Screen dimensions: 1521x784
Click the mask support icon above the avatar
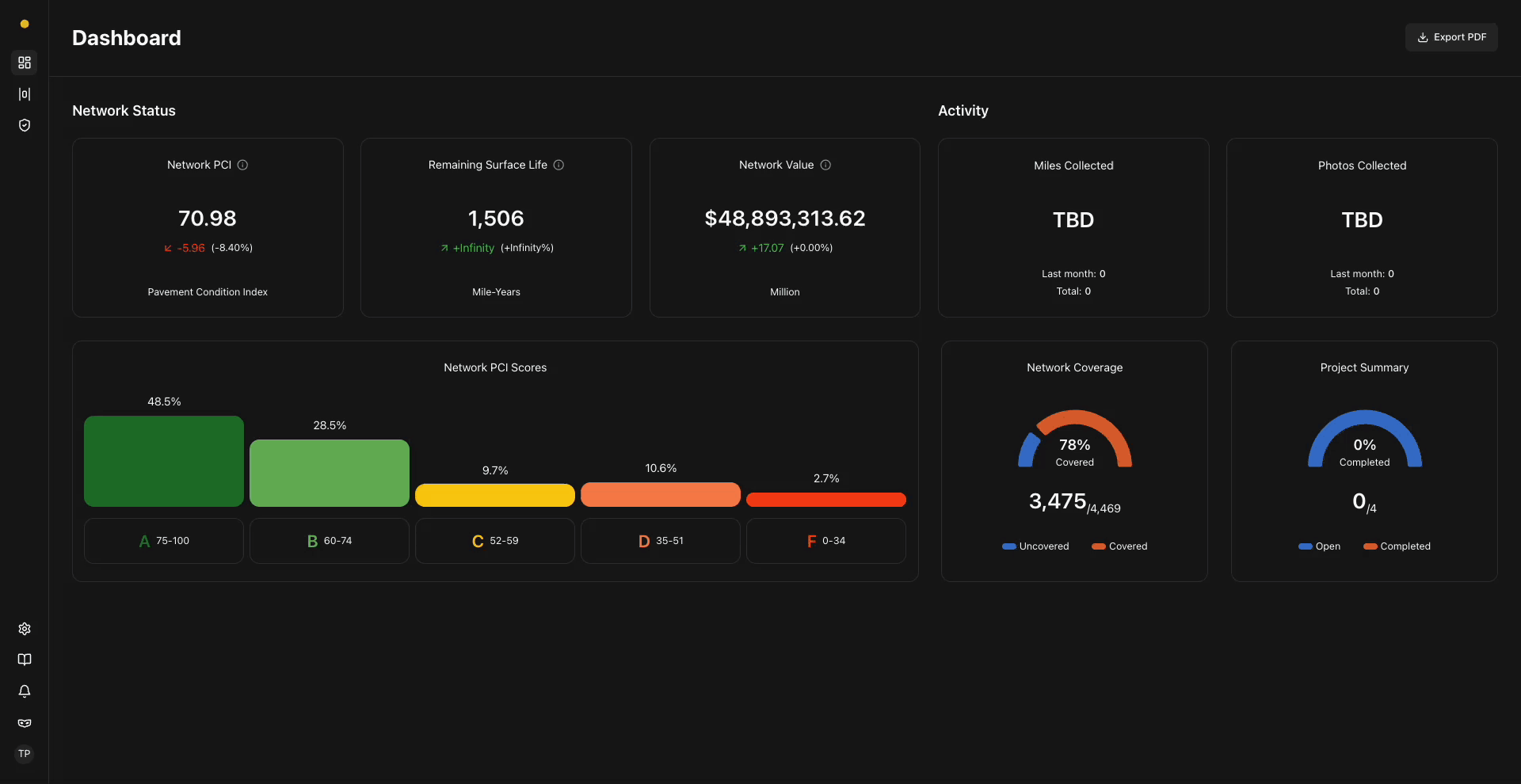click(25, 723)
